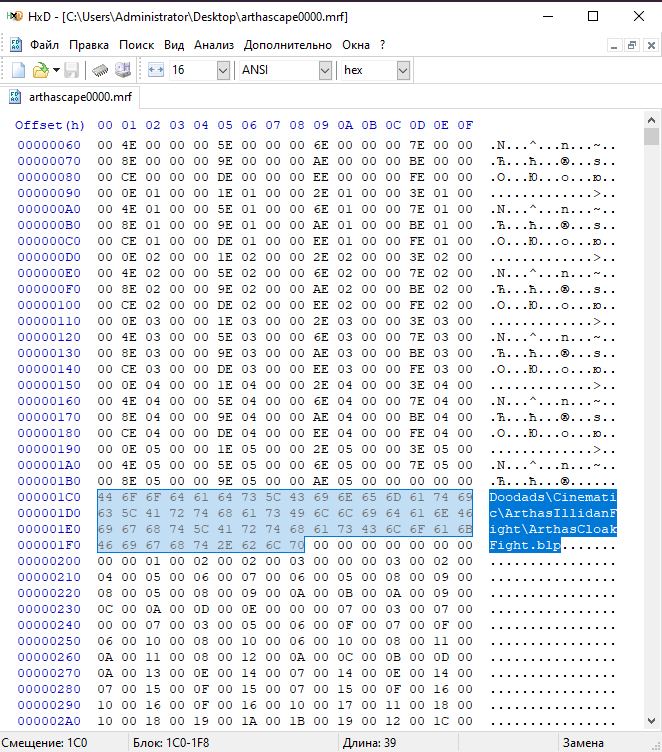
Task: Click offset row 00000100
Action: [x=49, y=305]
